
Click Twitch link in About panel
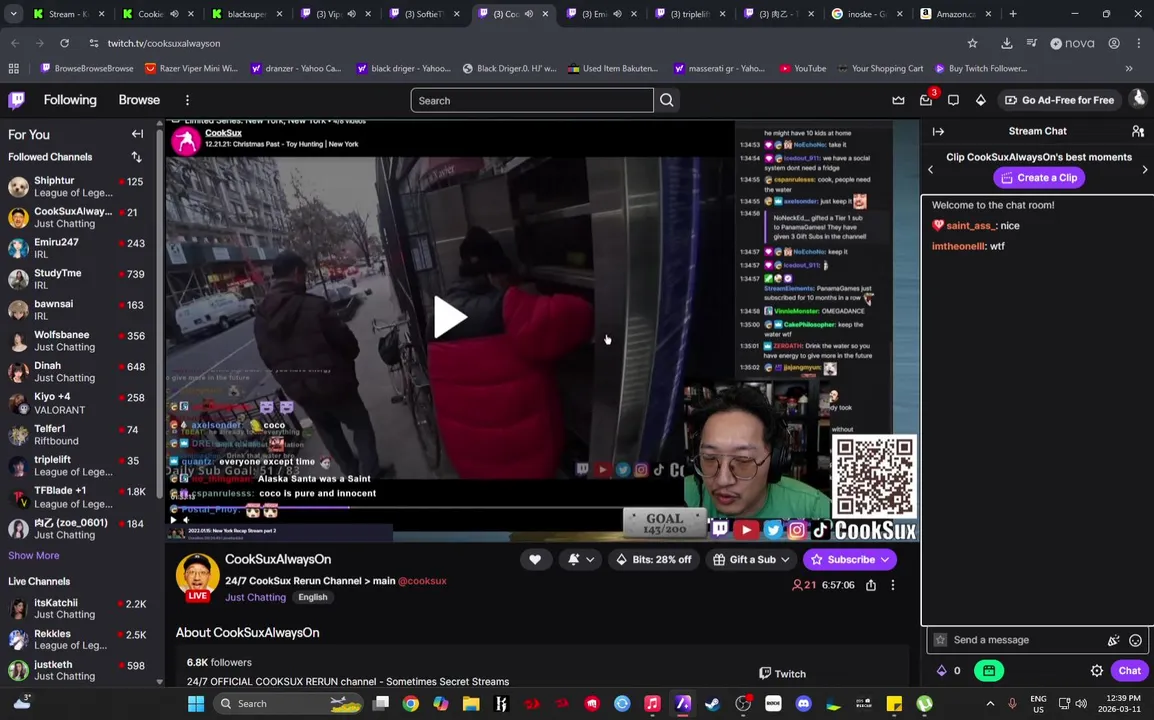[782, 674]
